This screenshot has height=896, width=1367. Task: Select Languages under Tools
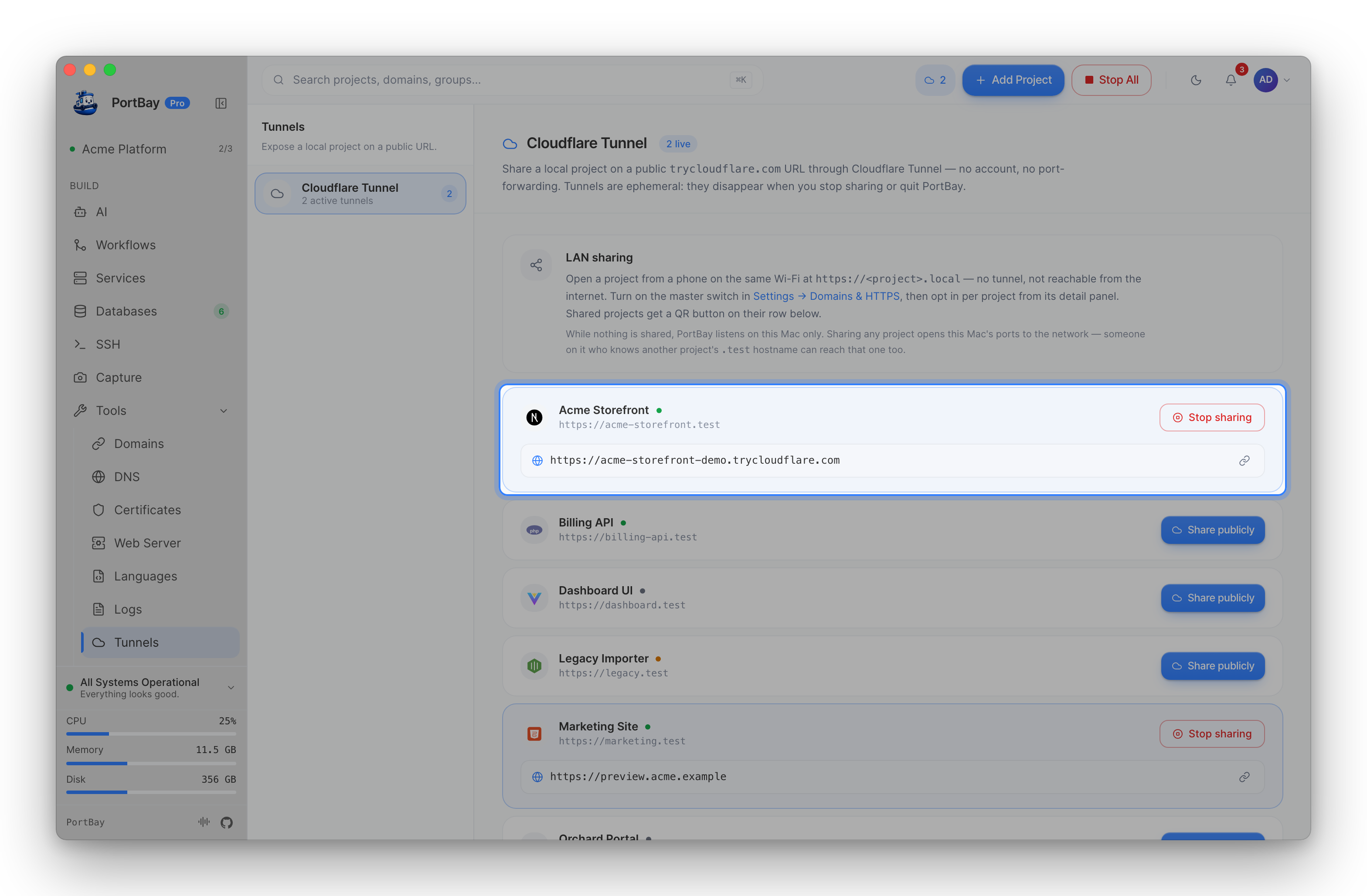[160, 576]
